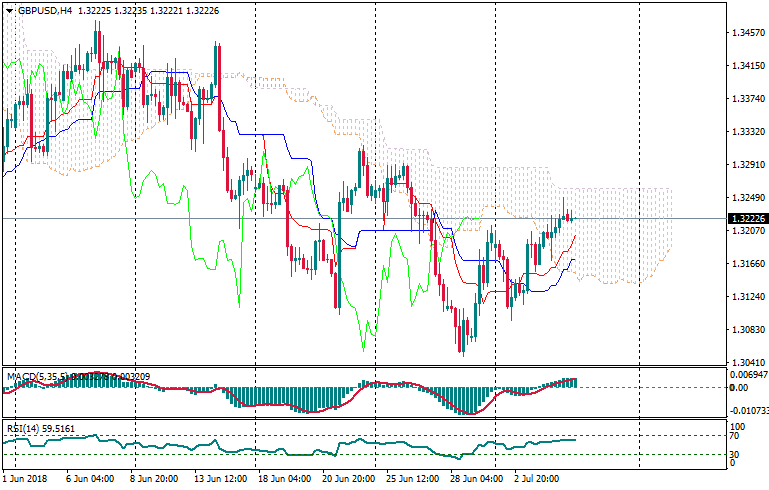
Task: Select the current price tag 1.32226
Action: tap(748, 218)
